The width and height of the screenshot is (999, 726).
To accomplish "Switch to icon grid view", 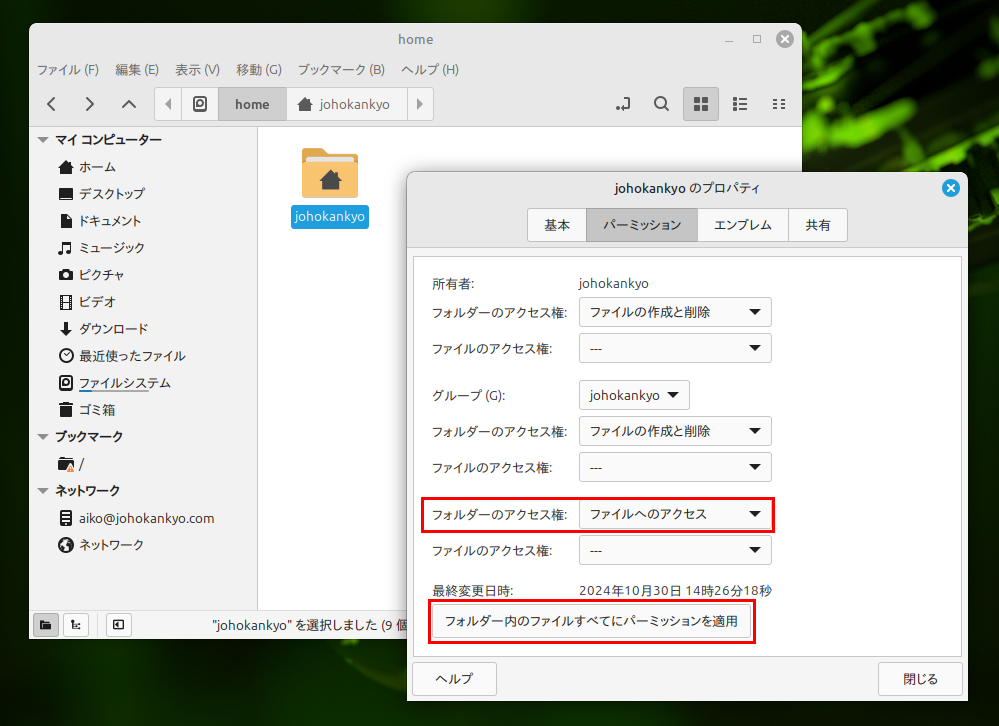I will (701, 104).
